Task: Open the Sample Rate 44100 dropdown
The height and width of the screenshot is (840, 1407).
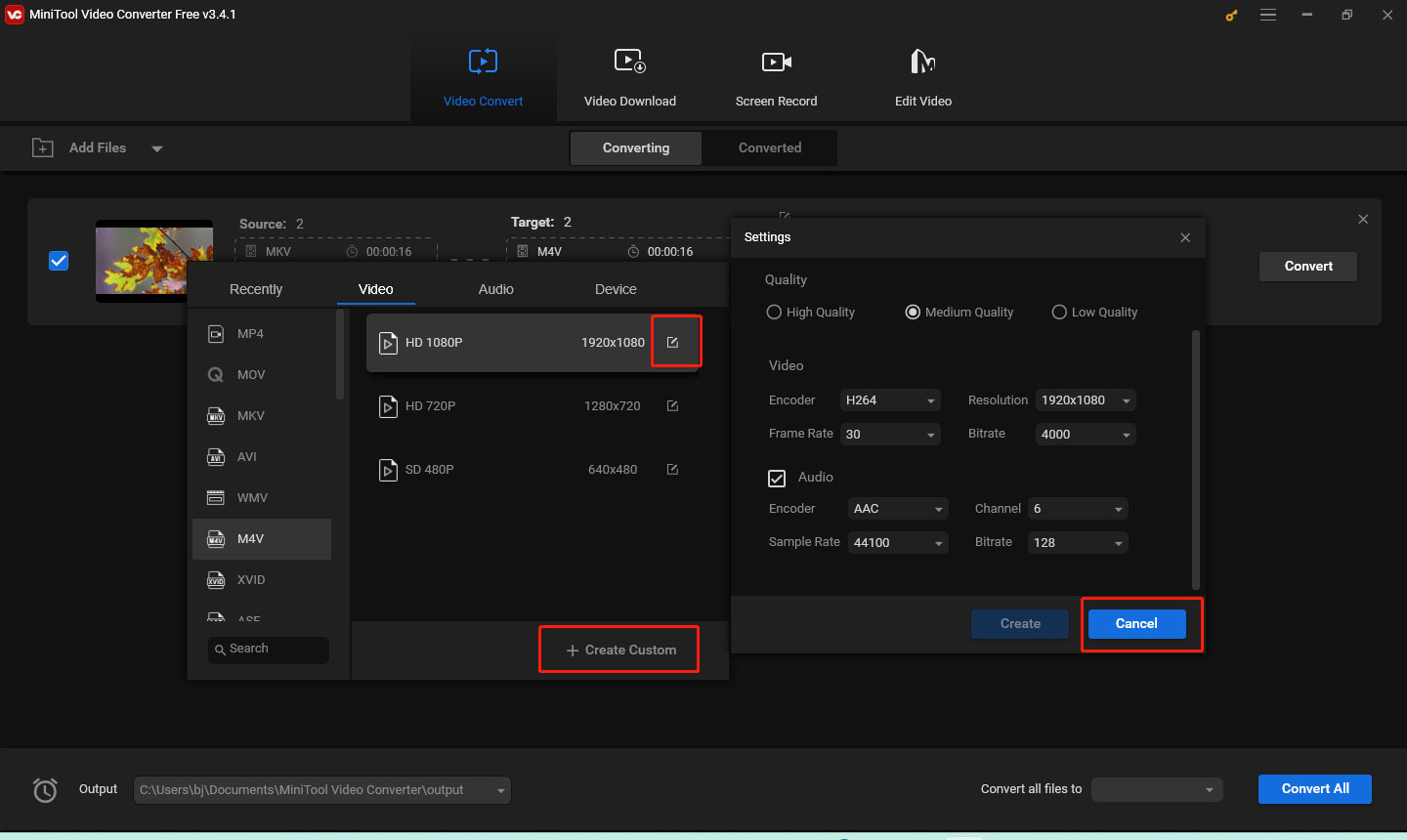Action: pyautogui.click(x=898, y=543)
